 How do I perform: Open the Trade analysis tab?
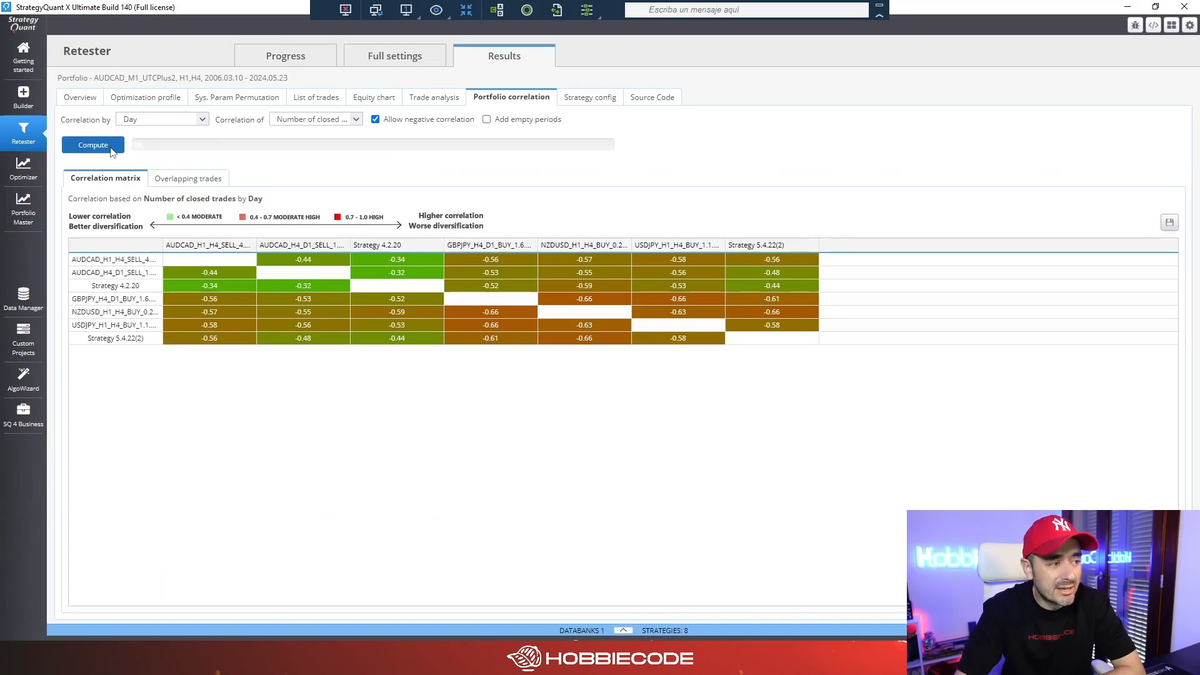[x=434, y=97]
